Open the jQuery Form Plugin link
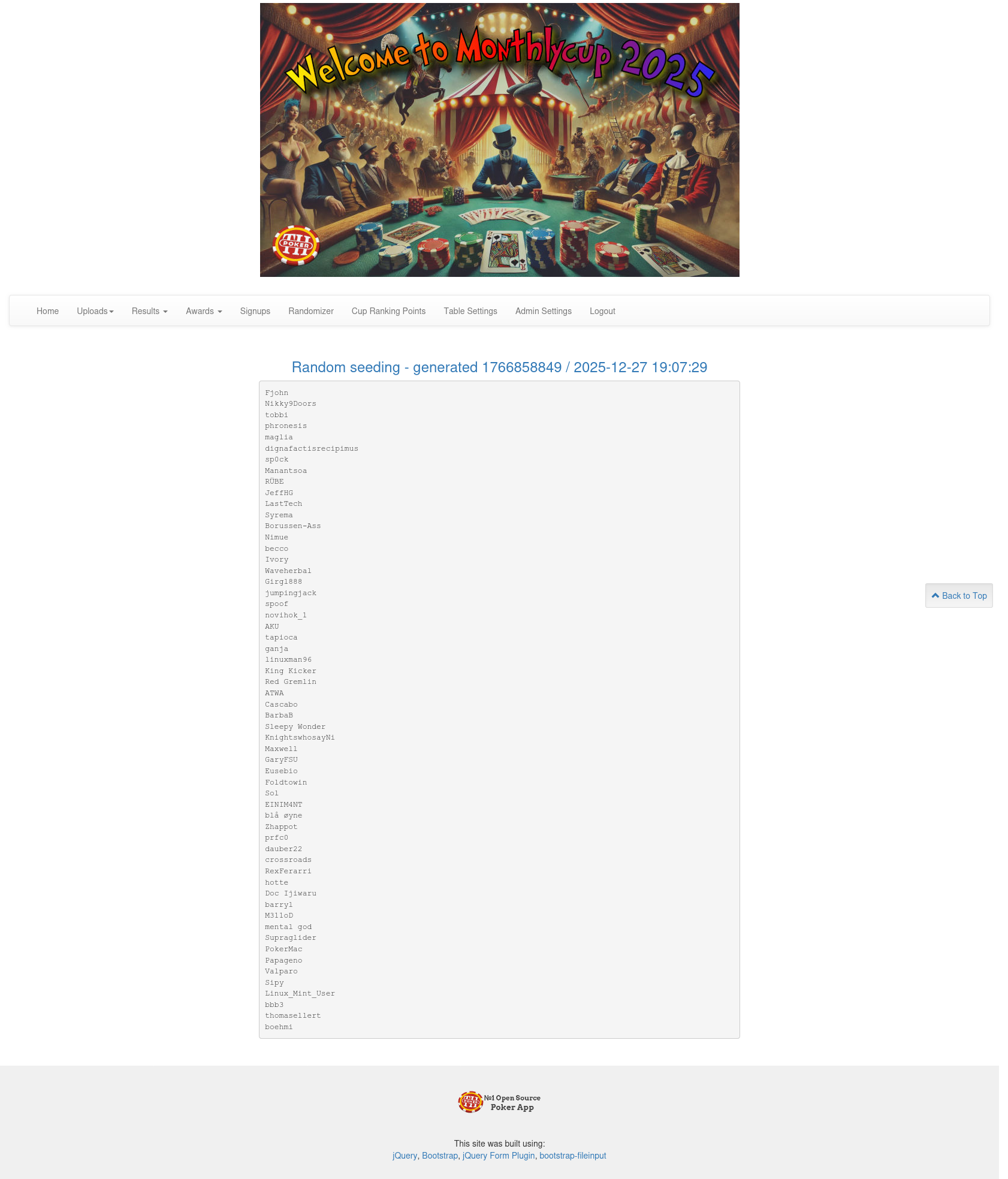The height and width of the screenshot is (1179, 1008). pos(499,1156)
